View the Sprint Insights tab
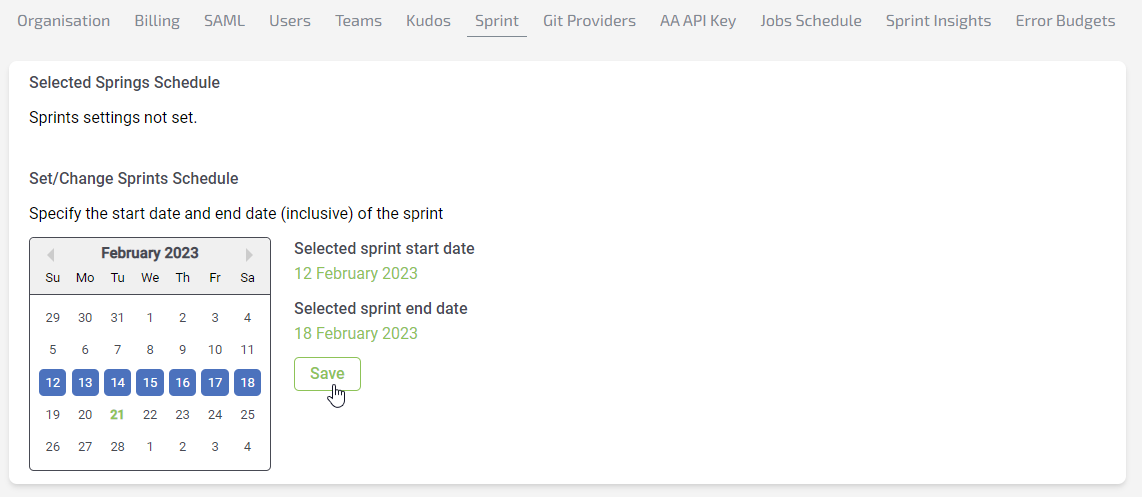 (x=938, y=21)
